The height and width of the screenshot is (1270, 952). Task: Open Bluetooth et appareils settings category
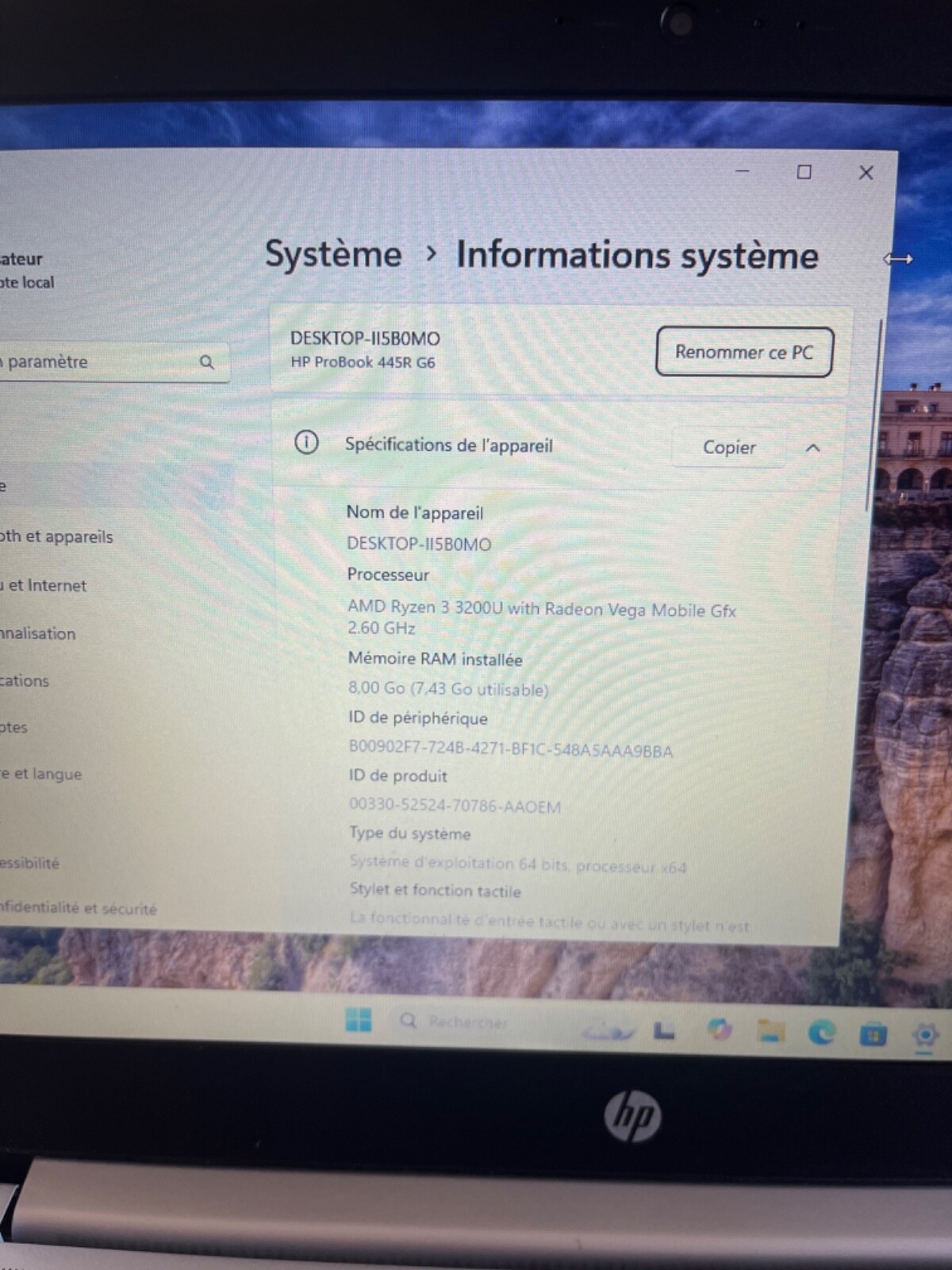pos(56,537)
